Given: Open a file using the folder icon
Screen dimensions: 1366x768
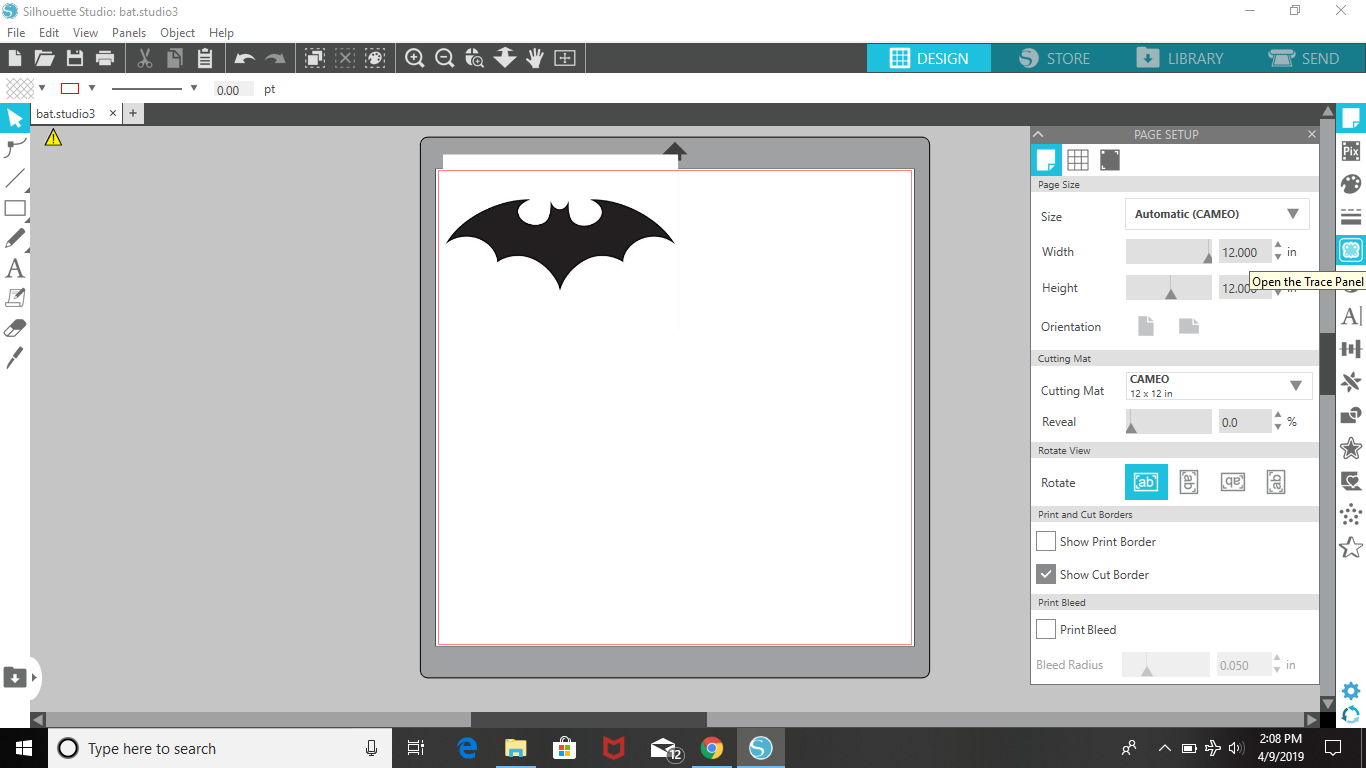Looking at the screenshot, I should (44, 58).
